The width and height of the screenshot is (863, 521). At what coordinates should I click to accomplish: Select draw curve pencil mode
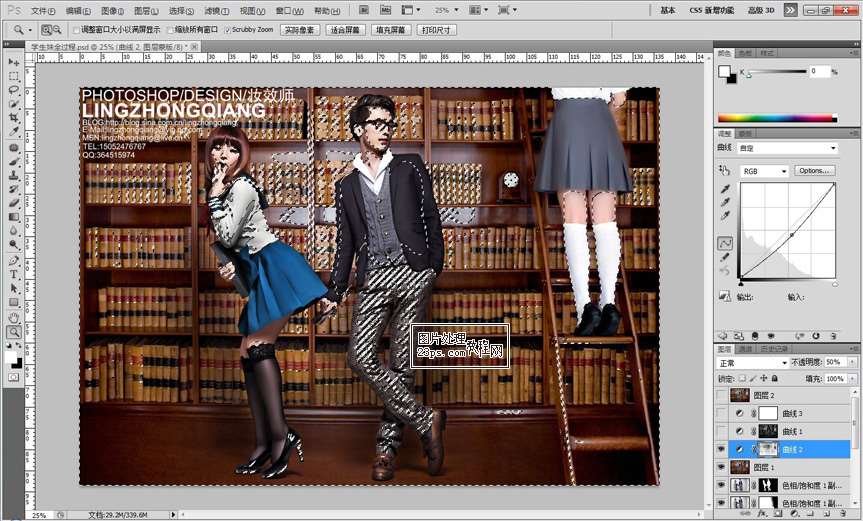725,257
